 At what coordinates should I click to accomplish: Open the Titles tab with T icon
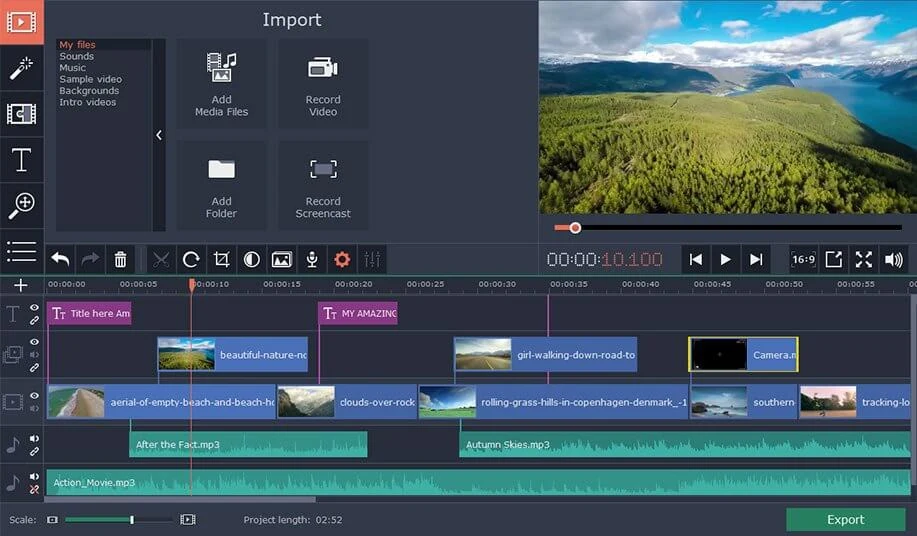click(22, 160)
